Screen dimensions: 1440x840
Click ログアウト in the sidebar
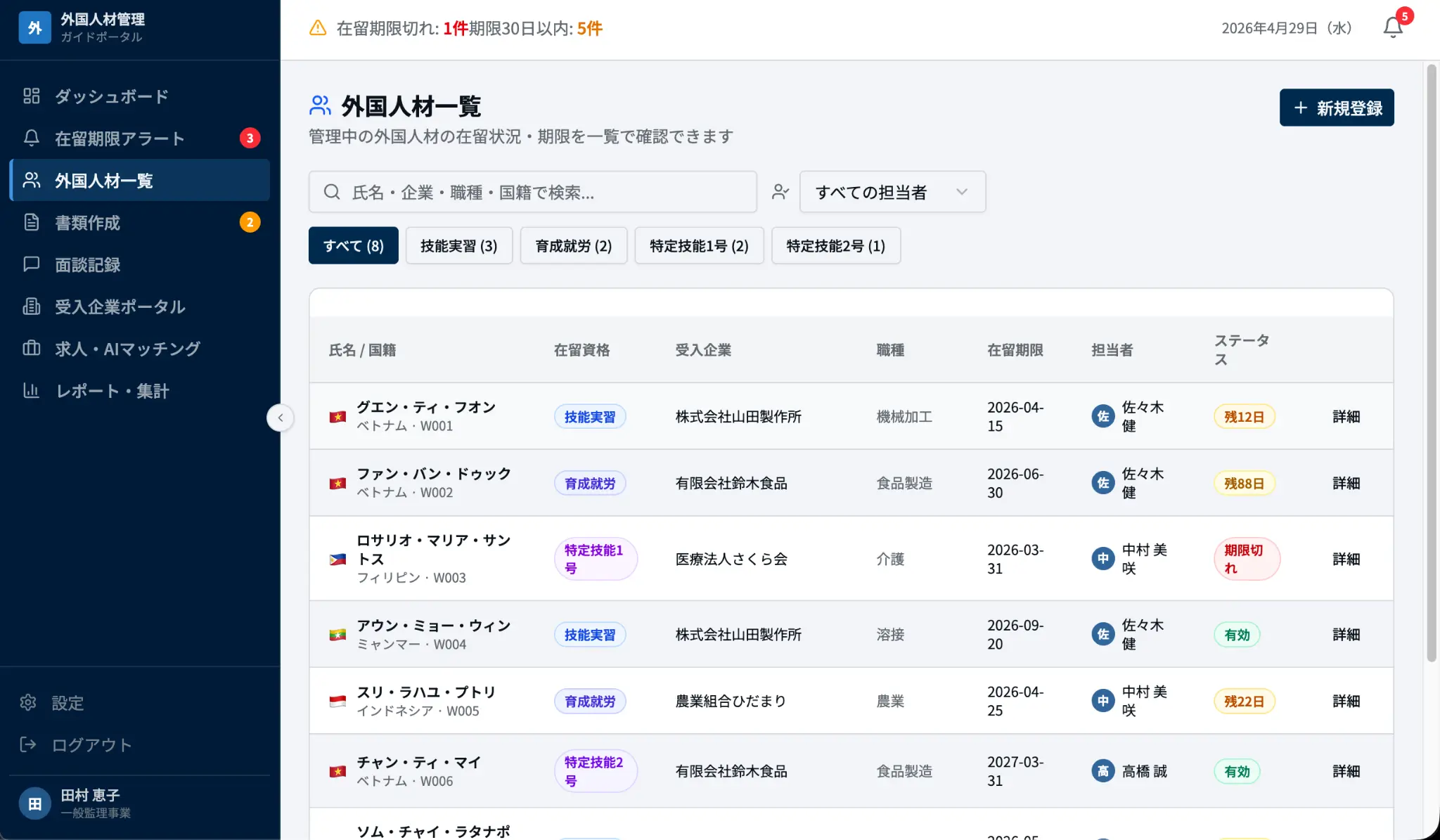pyautogui.click(x=140, y=745)
